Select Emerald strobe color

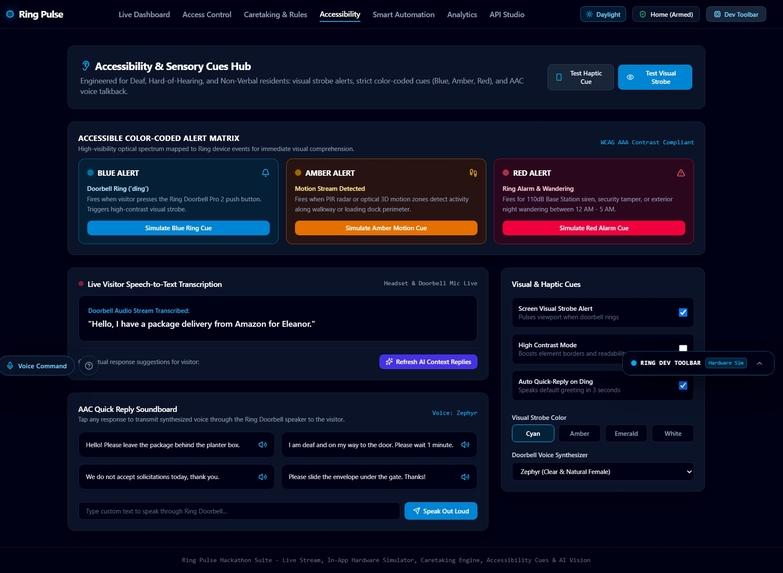click(626, 433)
